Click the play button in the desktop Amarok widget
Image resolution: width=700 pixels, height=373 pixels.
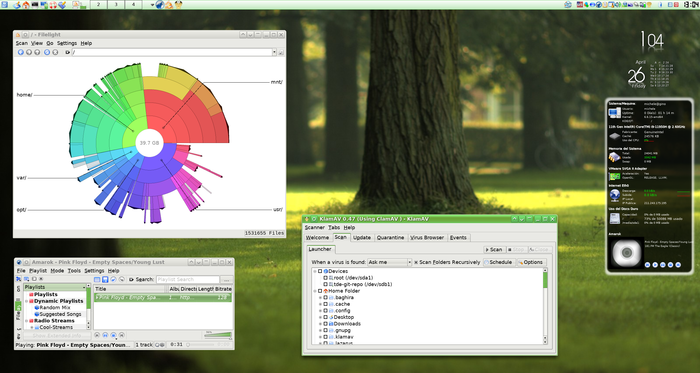coord(655,265)
